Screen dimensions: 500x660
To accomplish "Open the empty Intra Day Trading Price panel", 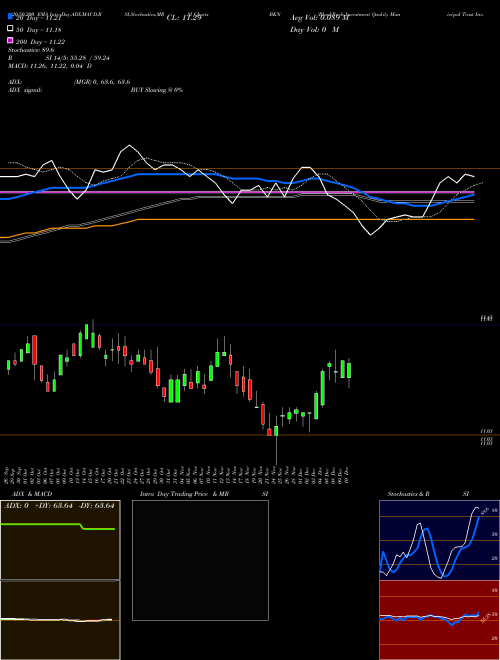I will pos(200,560).
